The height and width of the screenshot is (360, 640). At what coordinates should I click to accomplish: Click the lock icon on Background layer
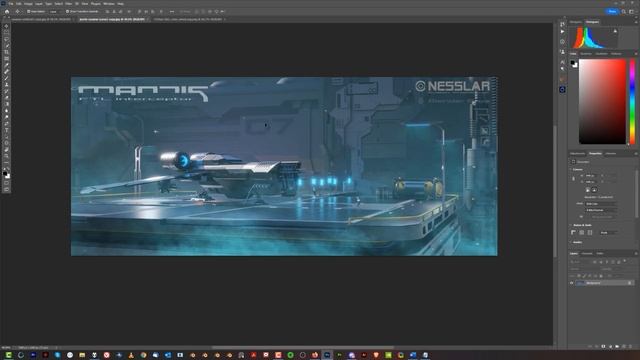(x=629, y=283)
